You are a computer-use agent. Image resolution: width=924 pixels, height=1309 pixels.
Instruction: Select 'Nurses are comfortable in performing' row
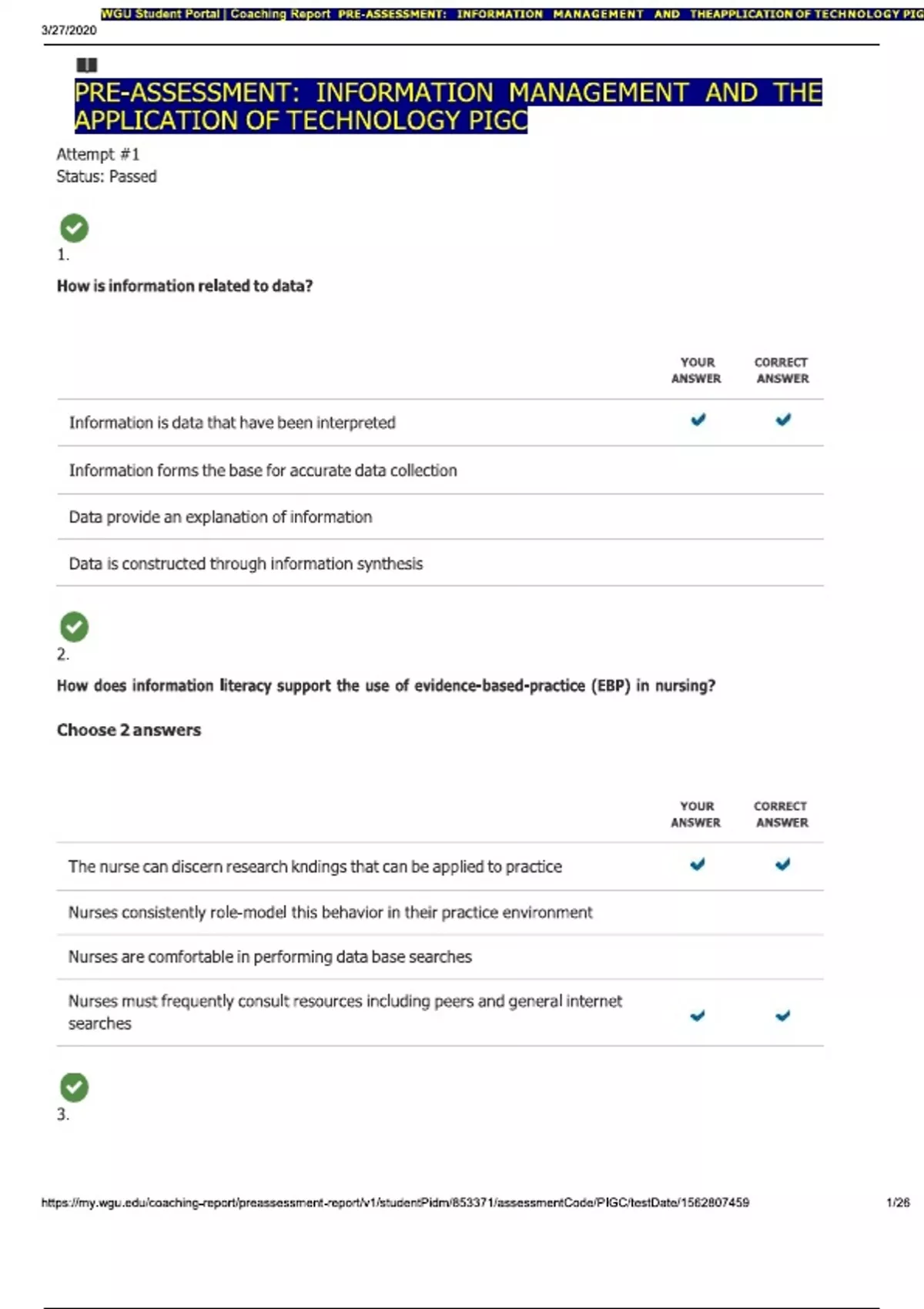[440, 957]
